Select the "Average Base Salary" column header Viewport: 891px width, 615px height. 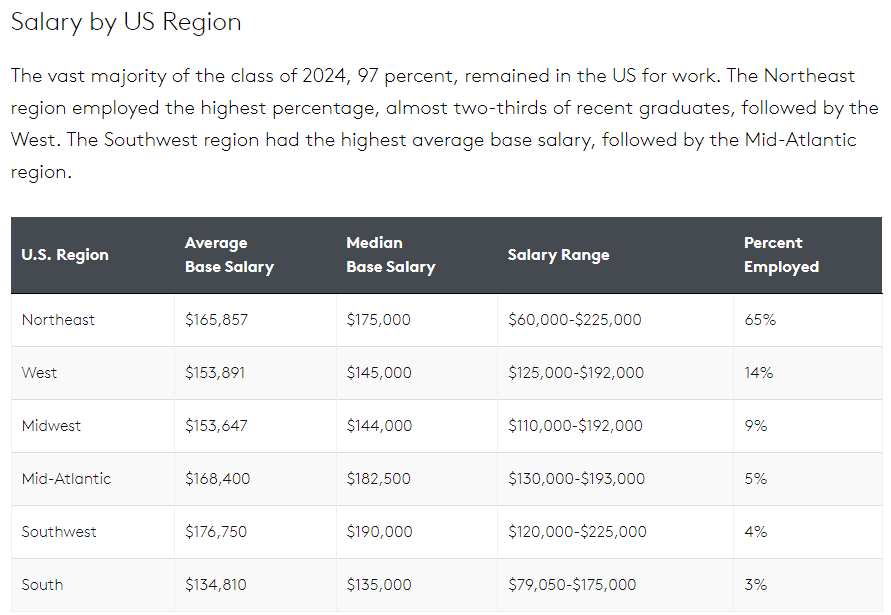pos(229,255)
